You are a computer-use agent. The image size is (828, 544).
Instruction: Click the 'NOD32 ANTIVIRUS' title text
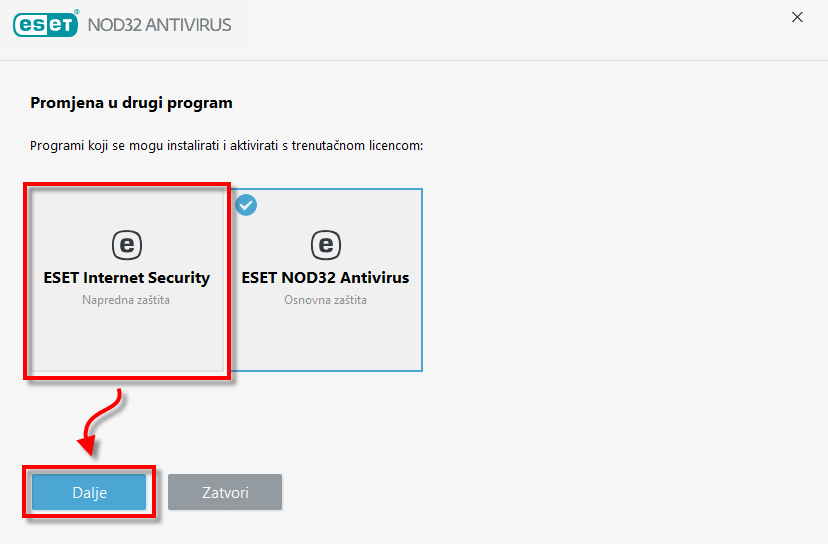coord(160,24)
